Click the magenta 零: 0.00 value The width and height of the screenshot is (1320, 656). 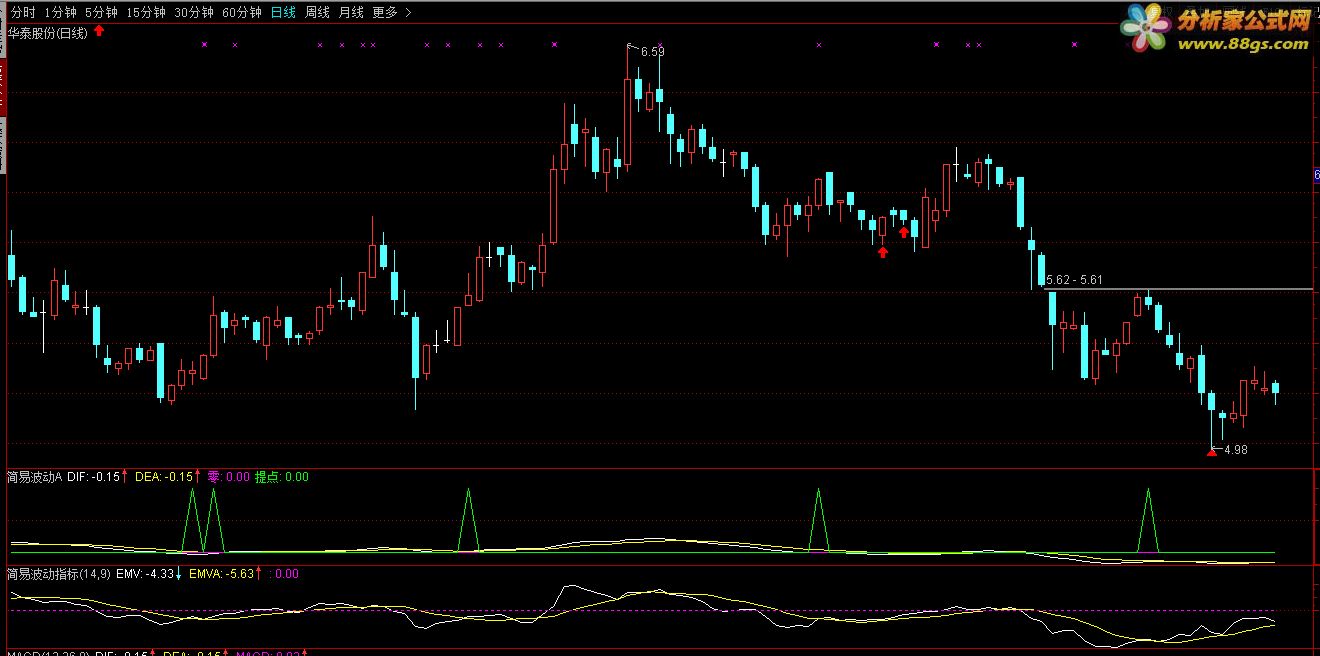229,477
